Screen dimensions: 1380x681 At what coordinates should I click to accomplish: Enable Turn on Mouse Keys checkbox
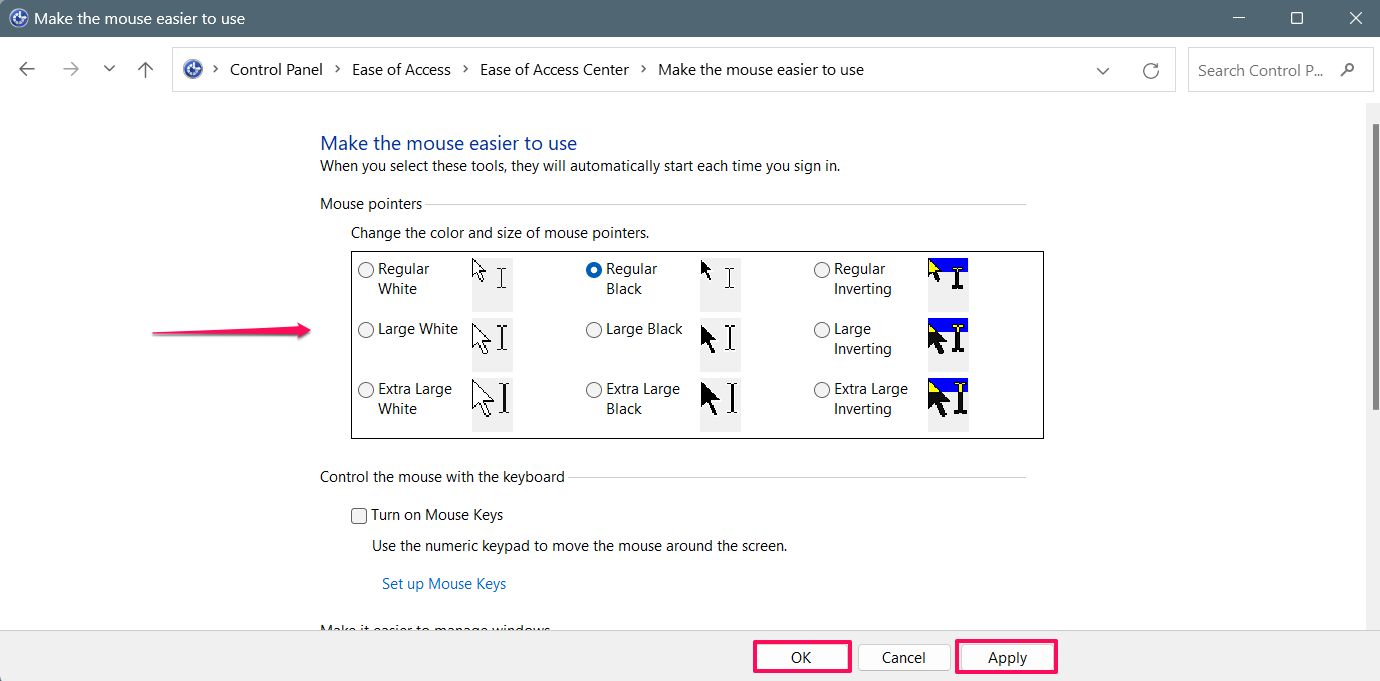pyautogui.click(x=359, y=516)
